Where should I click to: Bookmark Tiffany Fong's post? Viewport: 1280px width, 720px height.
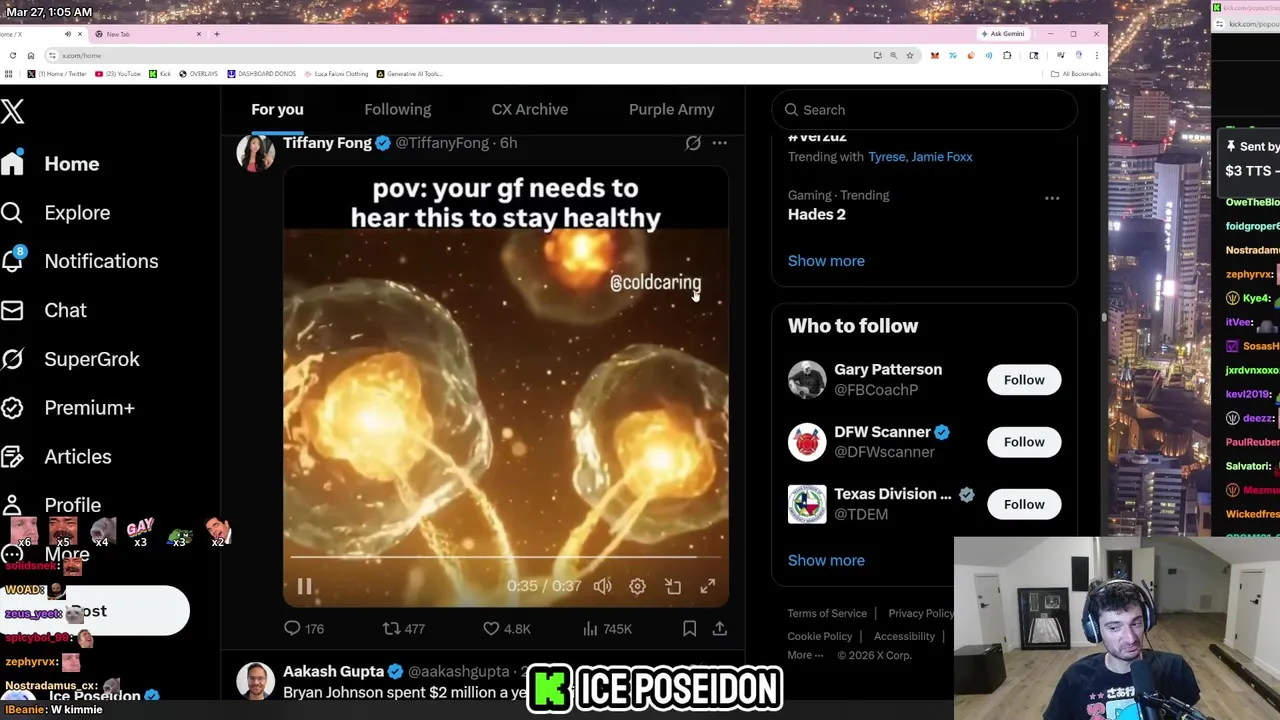point(689,629)
